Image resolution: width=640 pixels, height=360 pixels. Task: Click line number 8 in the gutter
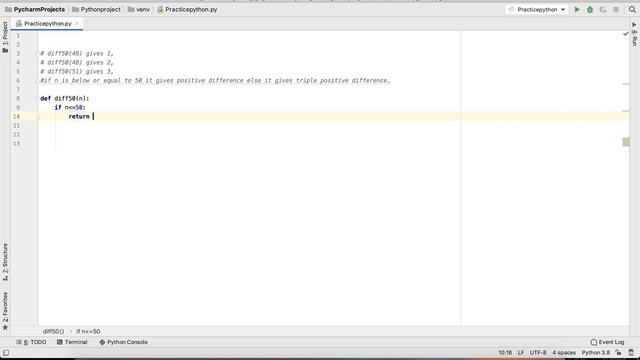[x=18, y=98]
